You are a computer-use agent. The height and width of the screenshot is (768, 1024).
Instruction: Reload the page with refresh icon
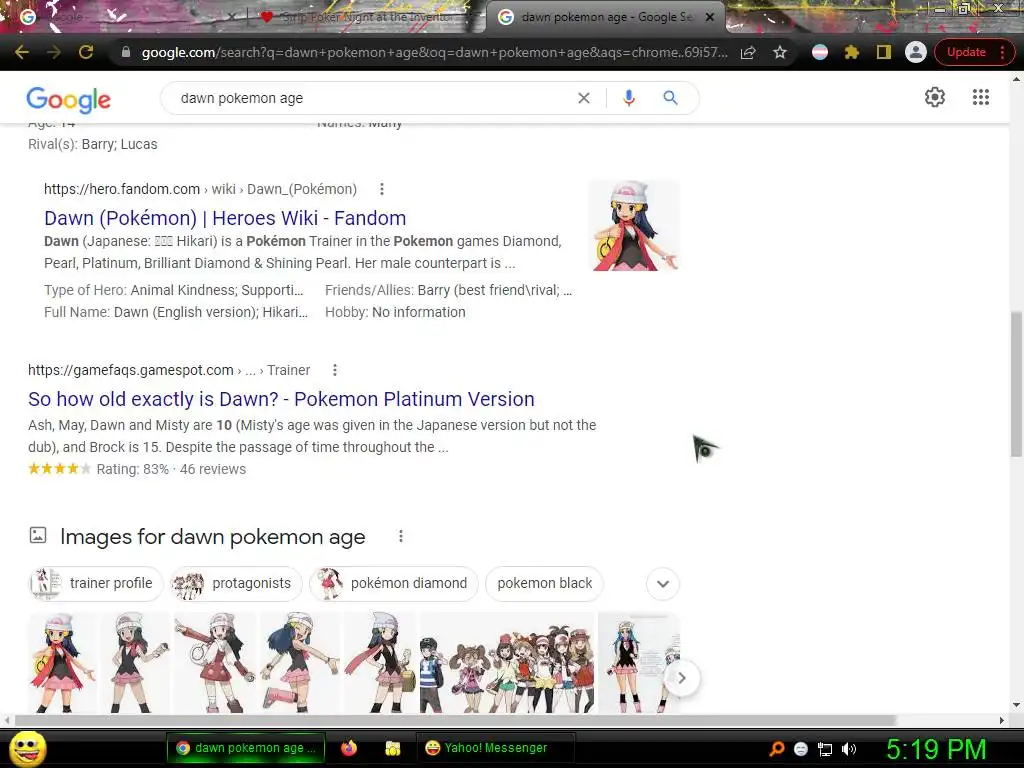(x=86, y=52)
